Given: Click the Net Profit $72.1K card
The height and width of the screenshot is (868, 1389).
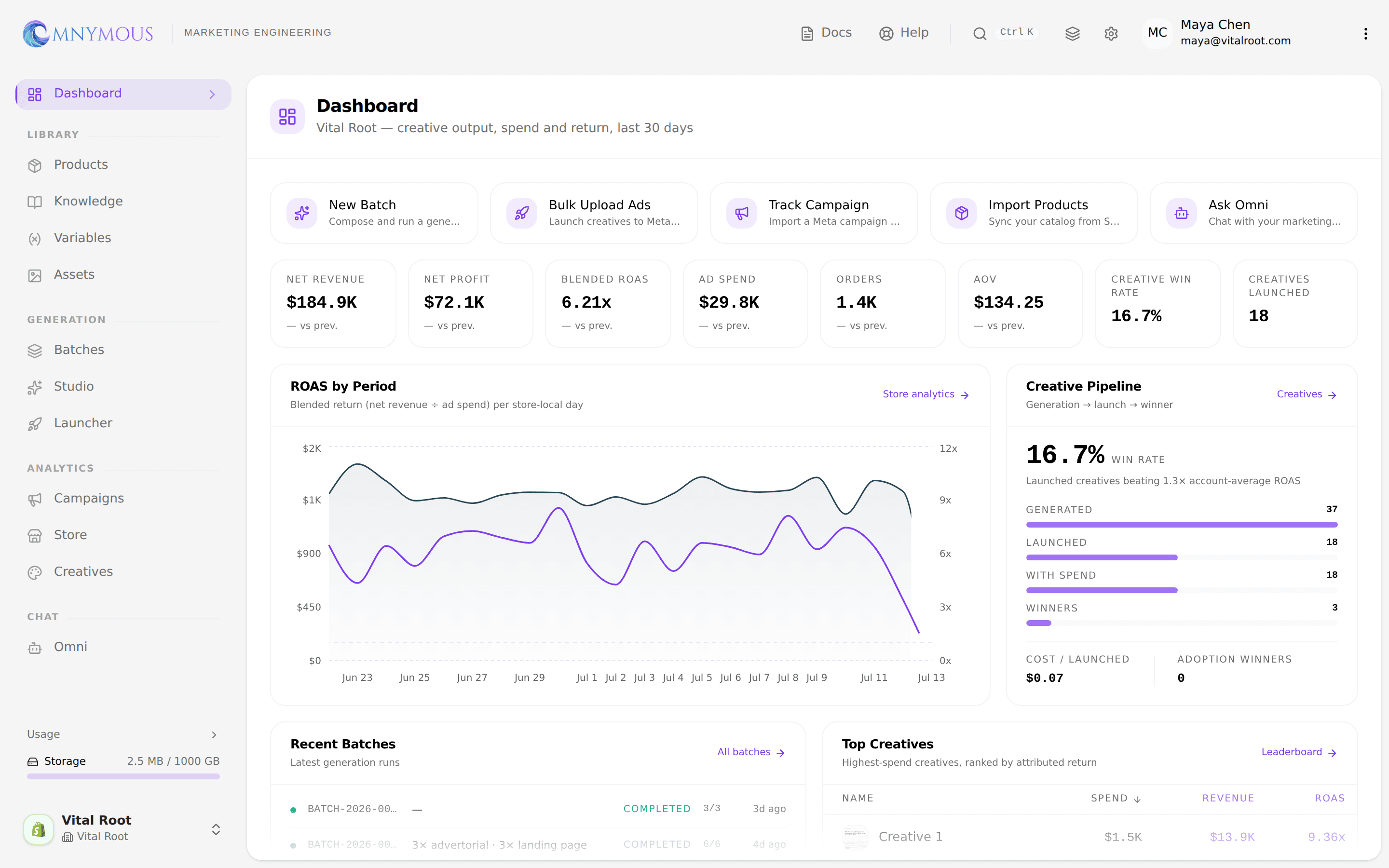Looking at the screenshot, I should [471, 304].
